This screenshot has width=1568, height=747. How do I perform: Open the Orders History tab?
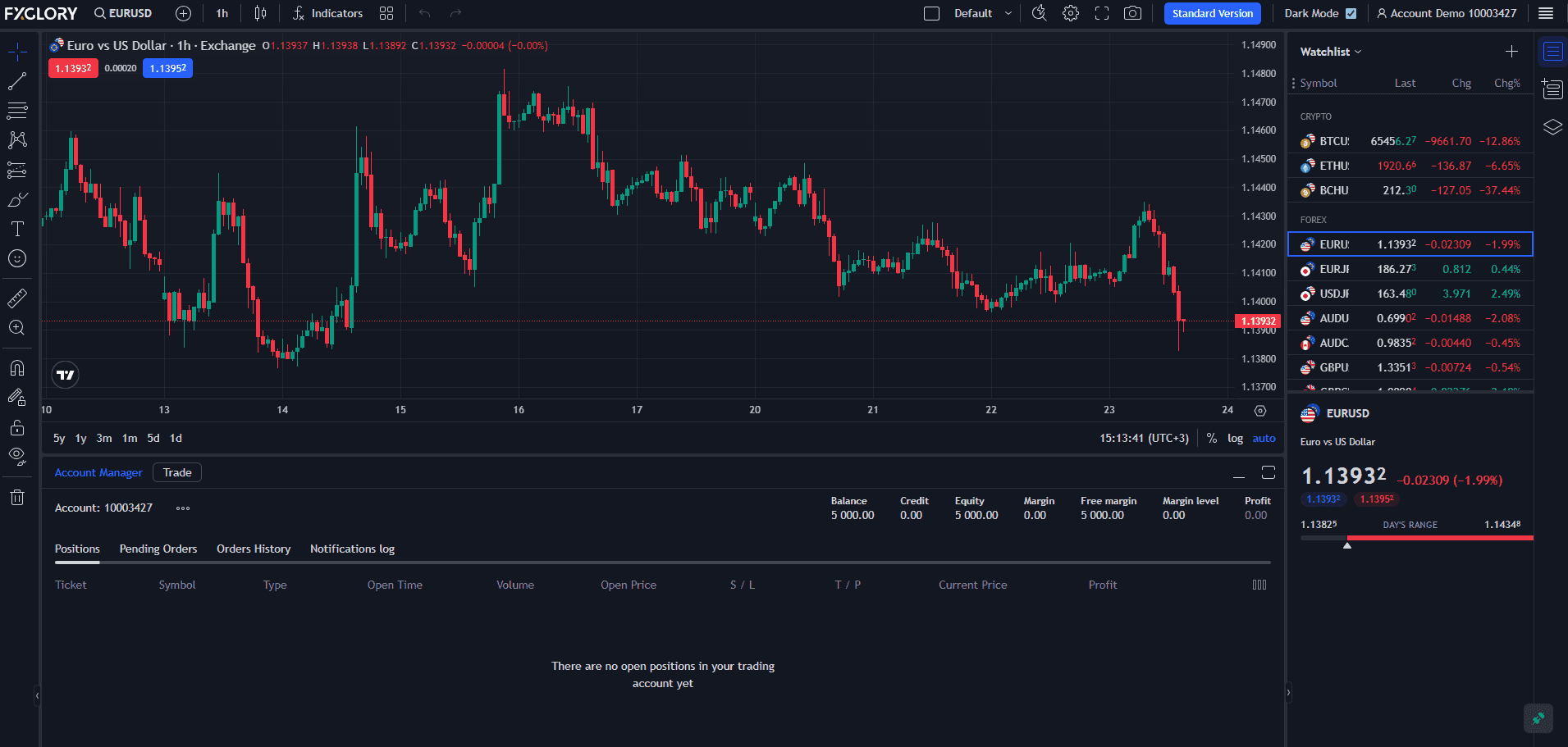pos(254,549)
